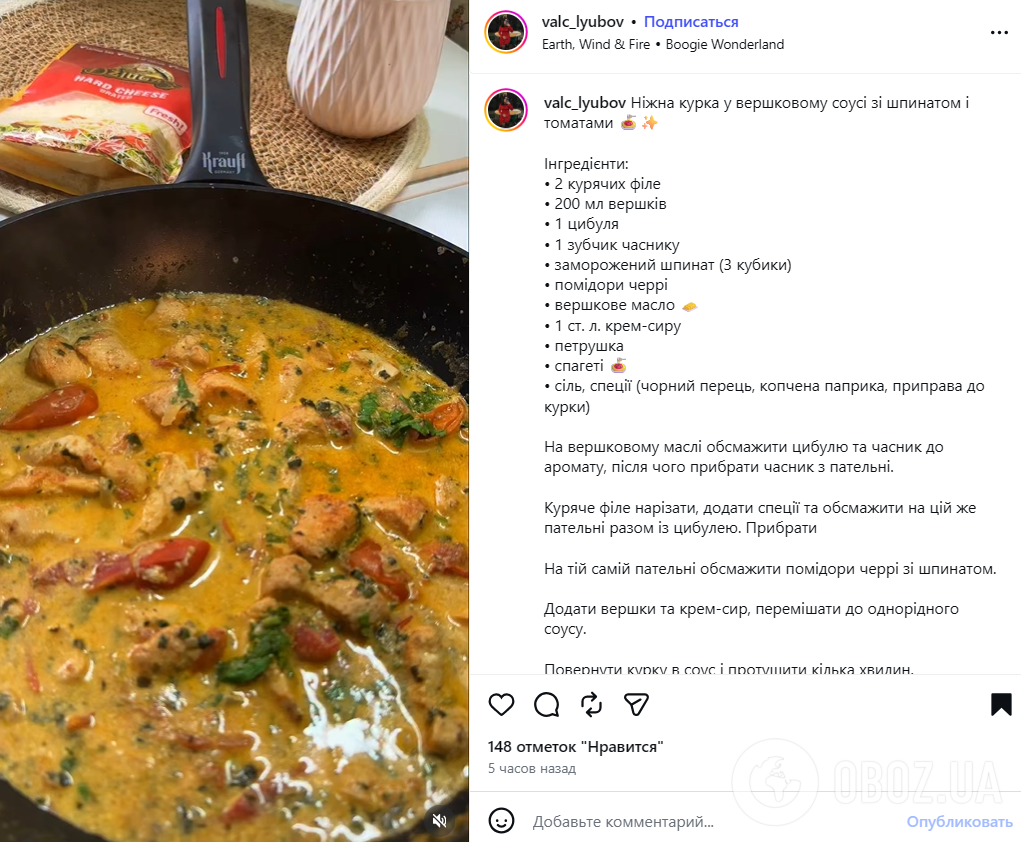View the 148 отметок Нравится likes list
This screenshot has width=1021, height=842.
pos(577,747)
